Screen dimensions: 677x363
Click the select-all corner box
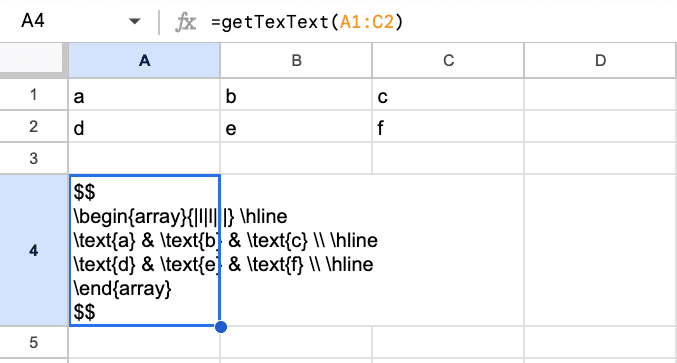(34, 60)
